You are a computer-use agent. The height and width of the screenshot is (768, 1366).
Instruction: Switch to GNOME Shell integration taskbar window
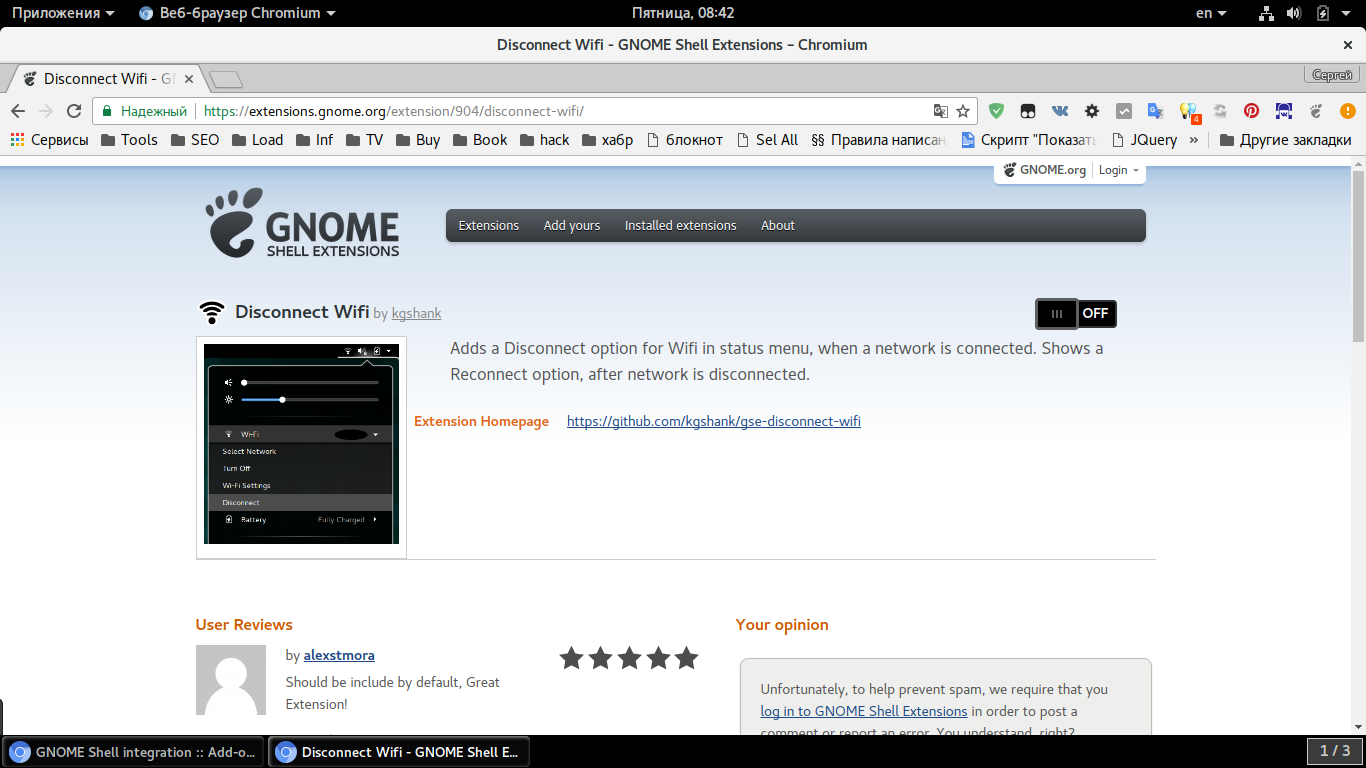pos(134,752)
